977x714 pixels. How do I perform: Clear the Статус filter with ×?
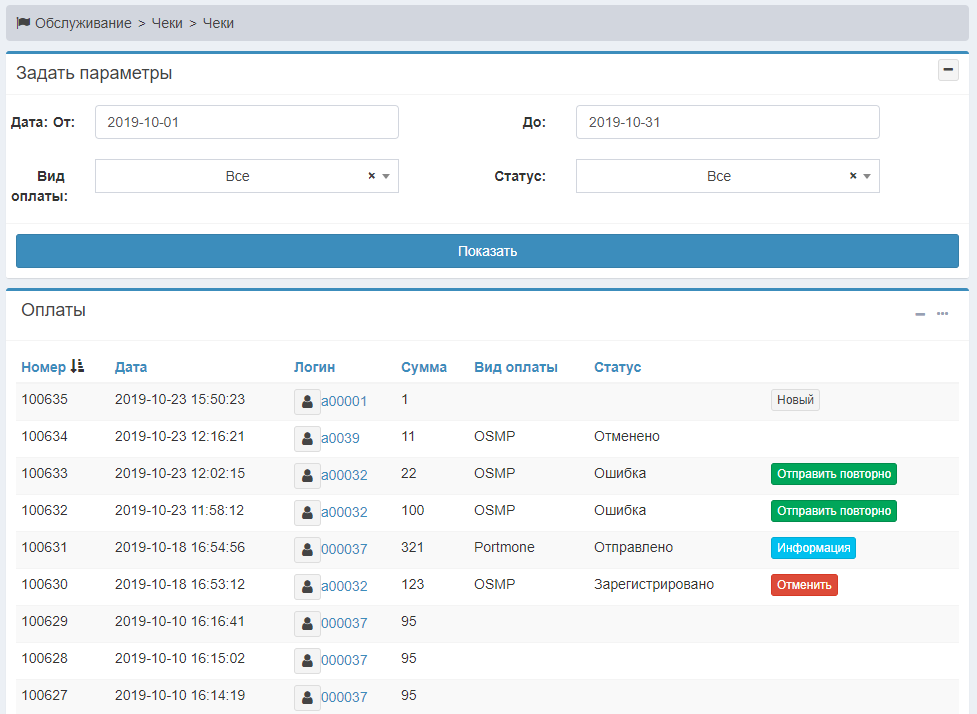coord(853,176)
